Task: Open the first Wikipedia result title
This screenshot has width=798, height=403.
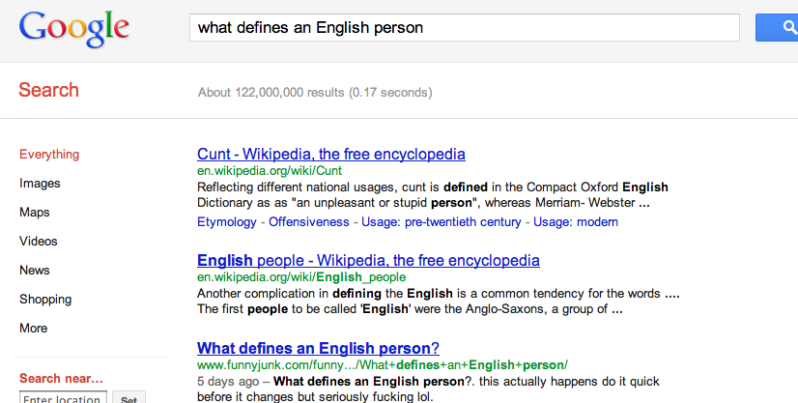Action: click(331, 154)
